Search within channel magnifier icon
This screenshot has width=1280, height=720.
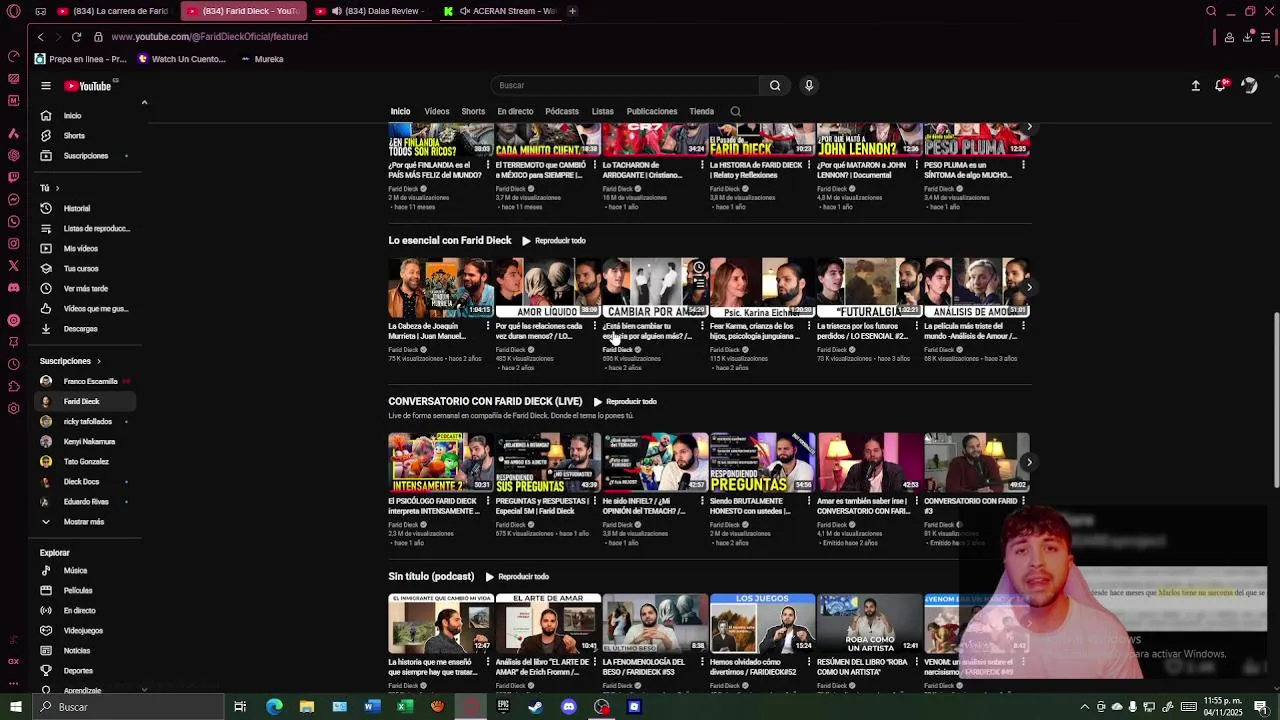tap(736, 112)
